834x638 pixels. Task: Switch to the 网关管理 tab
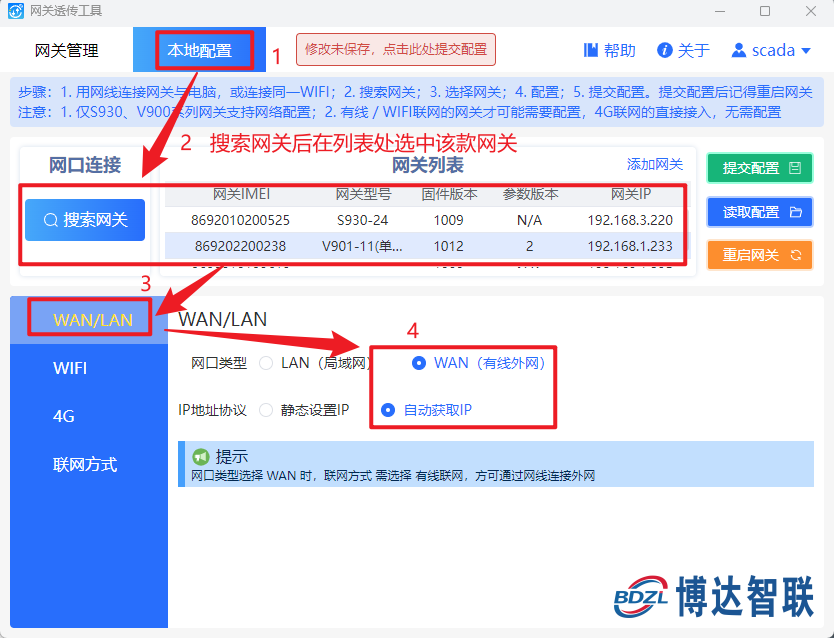coord(66,51)
